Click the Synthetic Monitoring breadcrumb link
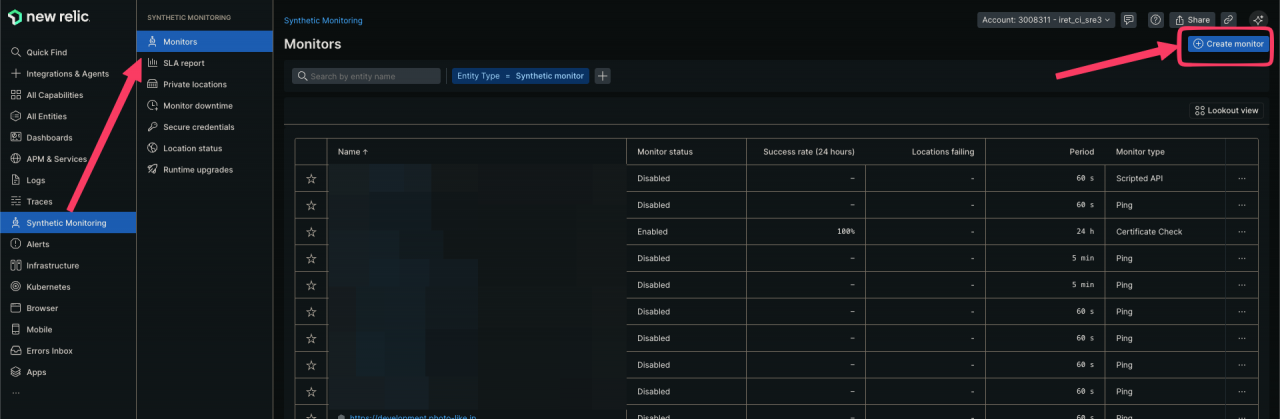 [x=323, y=20]
